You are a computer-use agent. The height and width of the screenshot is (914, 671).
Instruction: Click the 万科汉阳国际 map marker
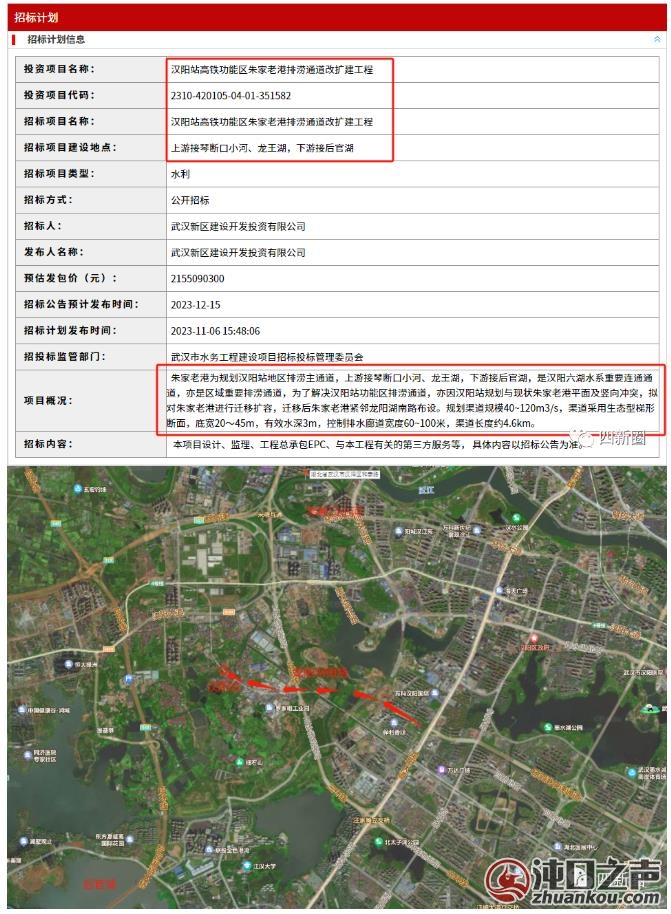435,693
